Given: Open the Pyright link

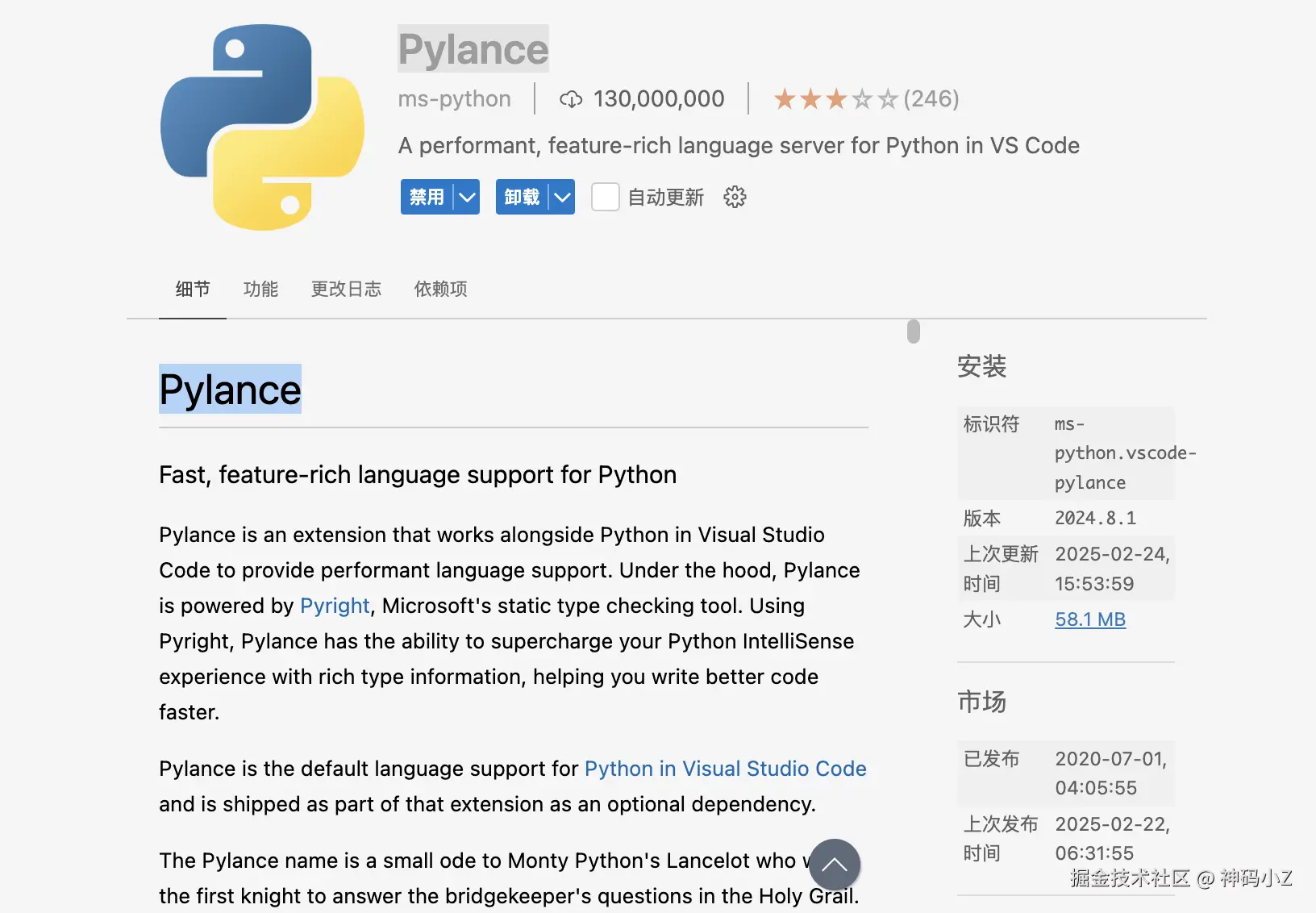Looking at the screenshot, I should tap(335, 606).
